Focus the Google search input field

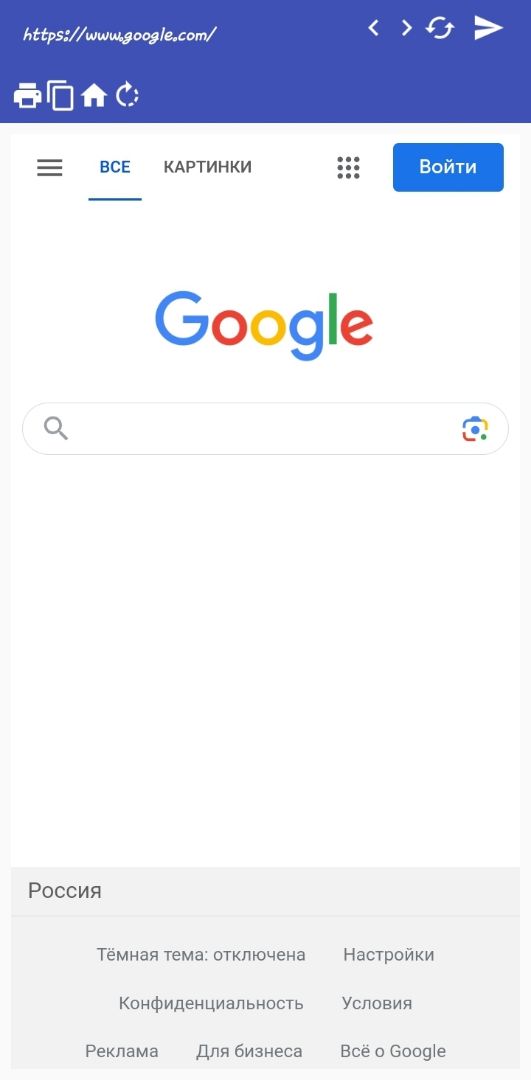265,428
